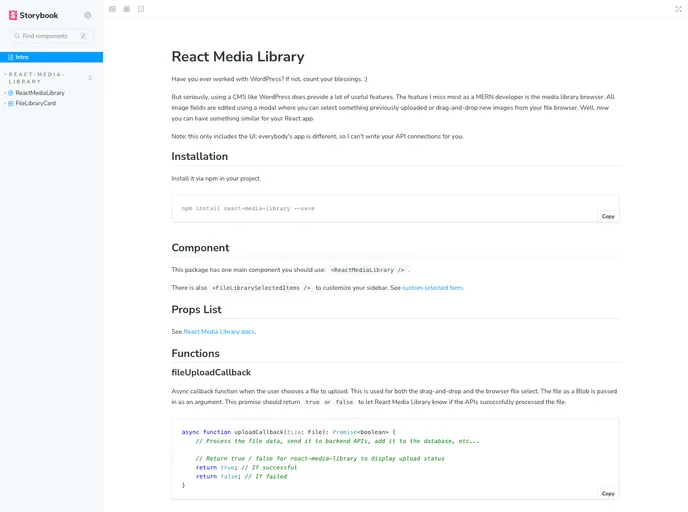Open the Storybook settings gear menu
This screenshot has width=688, height=512.
(x=88, y=15)
